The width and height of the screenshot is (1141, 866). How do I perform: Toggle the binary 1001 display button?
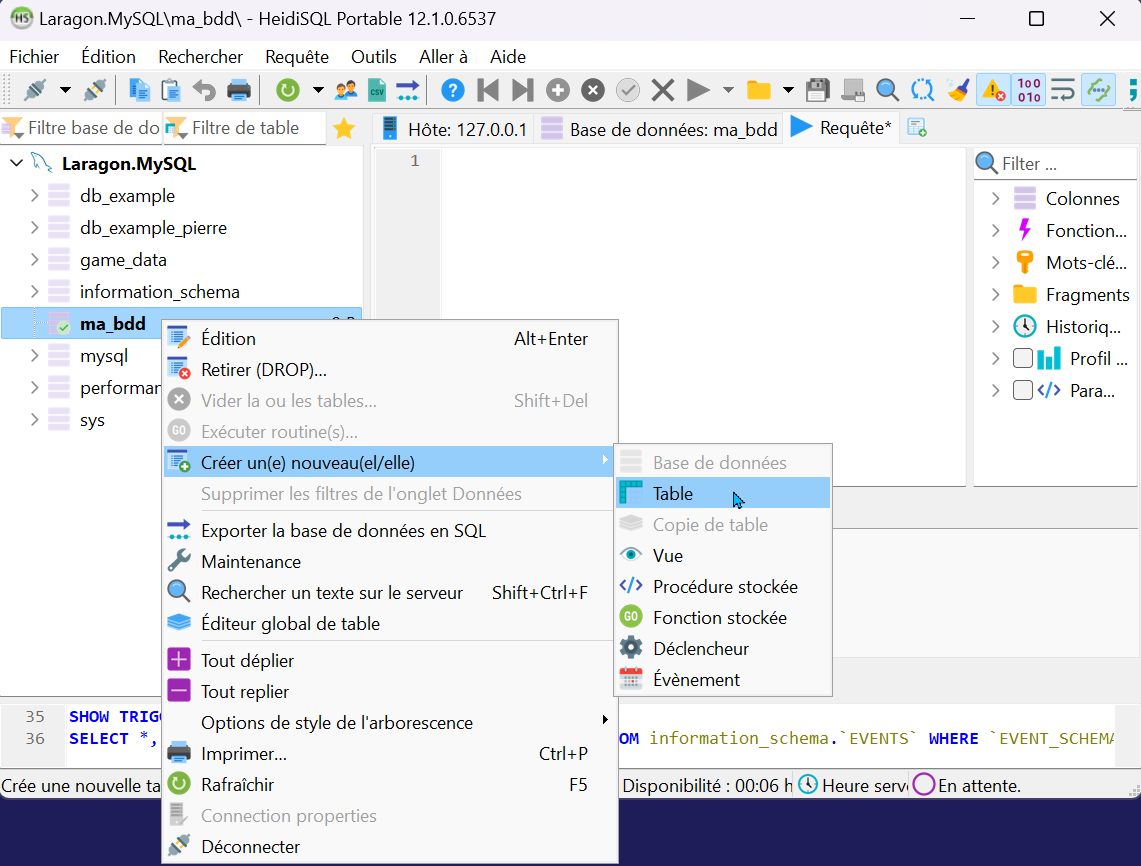point(1028,90)
